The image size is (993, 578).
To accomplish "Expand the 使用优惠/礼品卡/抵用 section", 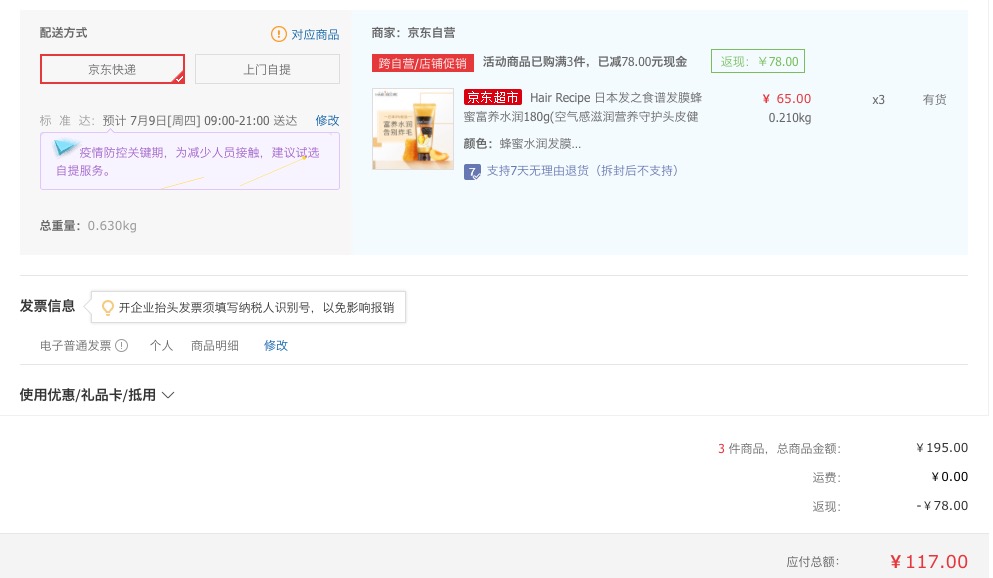I will [x=97, y=395].
